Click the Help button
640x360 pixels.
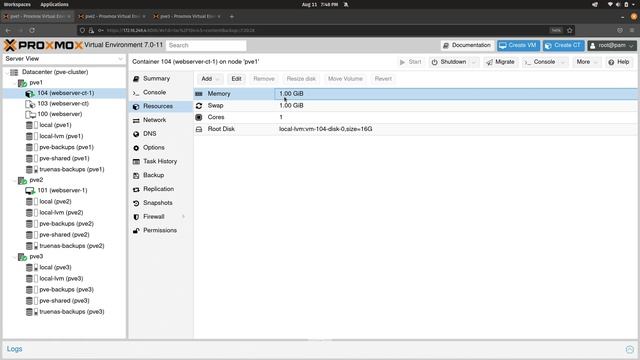pyautogui.click(x=618, y=62)
